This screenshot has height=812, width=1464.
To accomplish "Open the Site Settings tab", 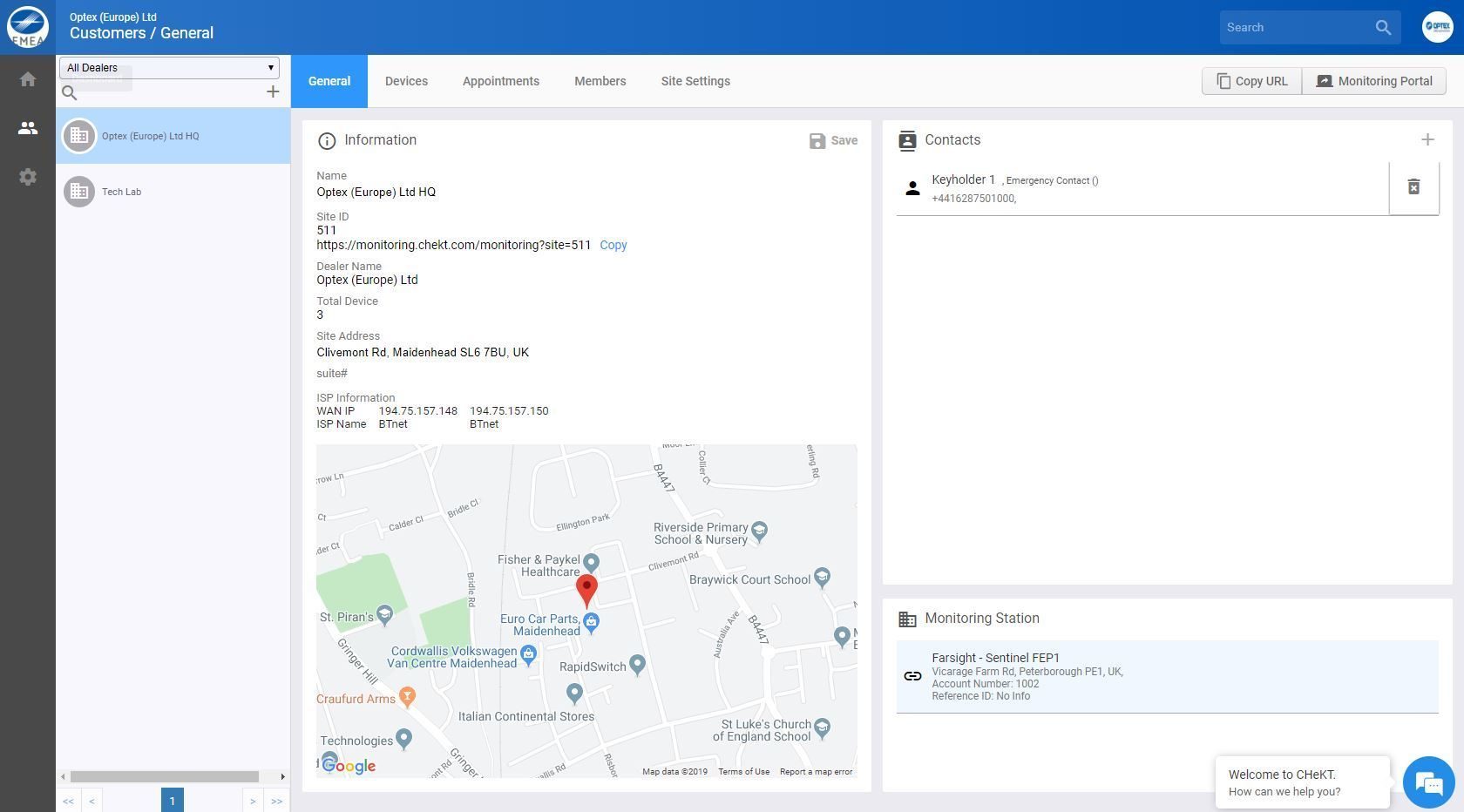I will coord(695,81).
